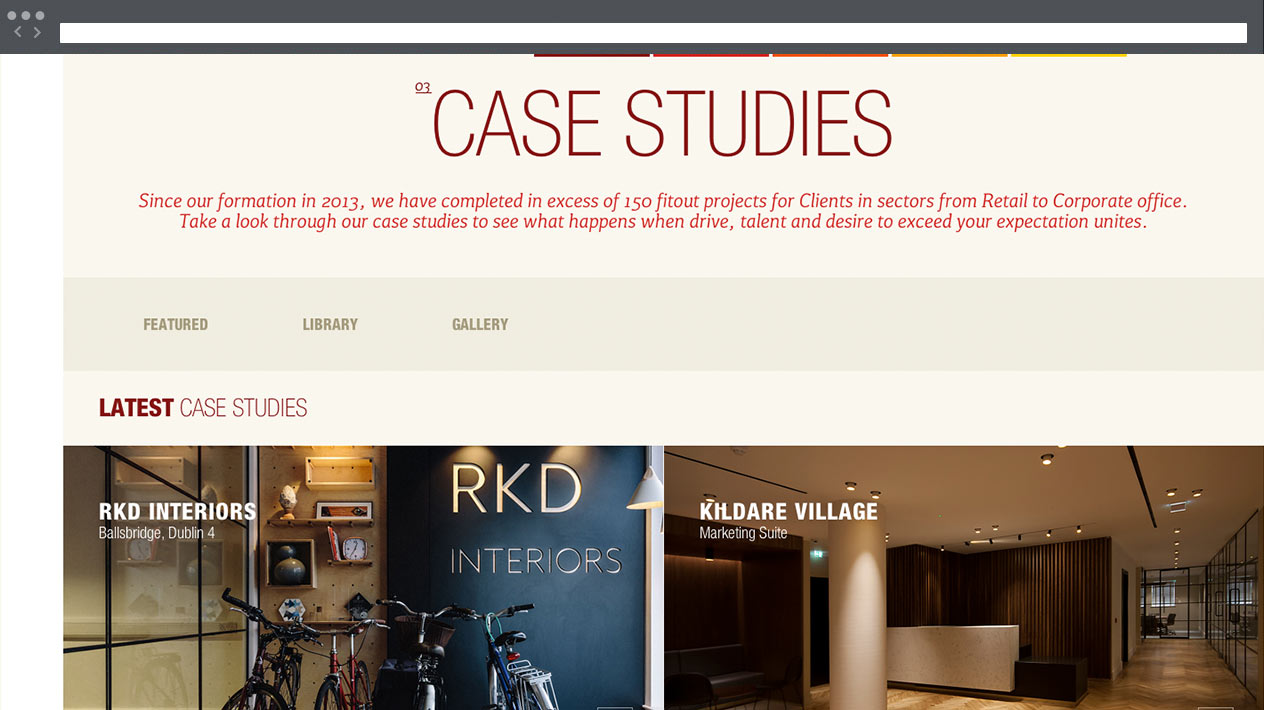
Task: Open the RKD Interiors title link
Action: click(x=177, y=512)
